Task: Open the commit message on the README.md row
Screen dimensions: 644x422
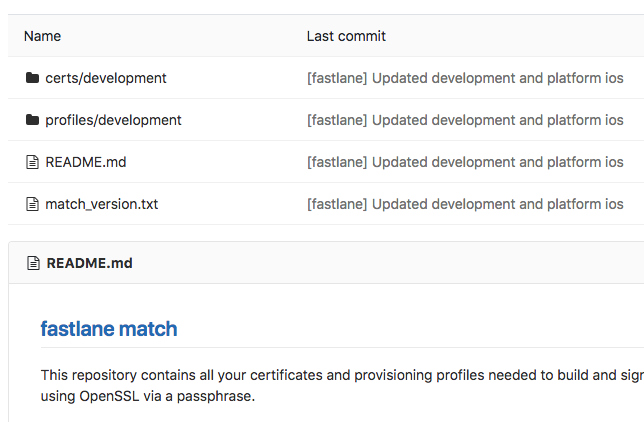Action: [x=465, y=162]
